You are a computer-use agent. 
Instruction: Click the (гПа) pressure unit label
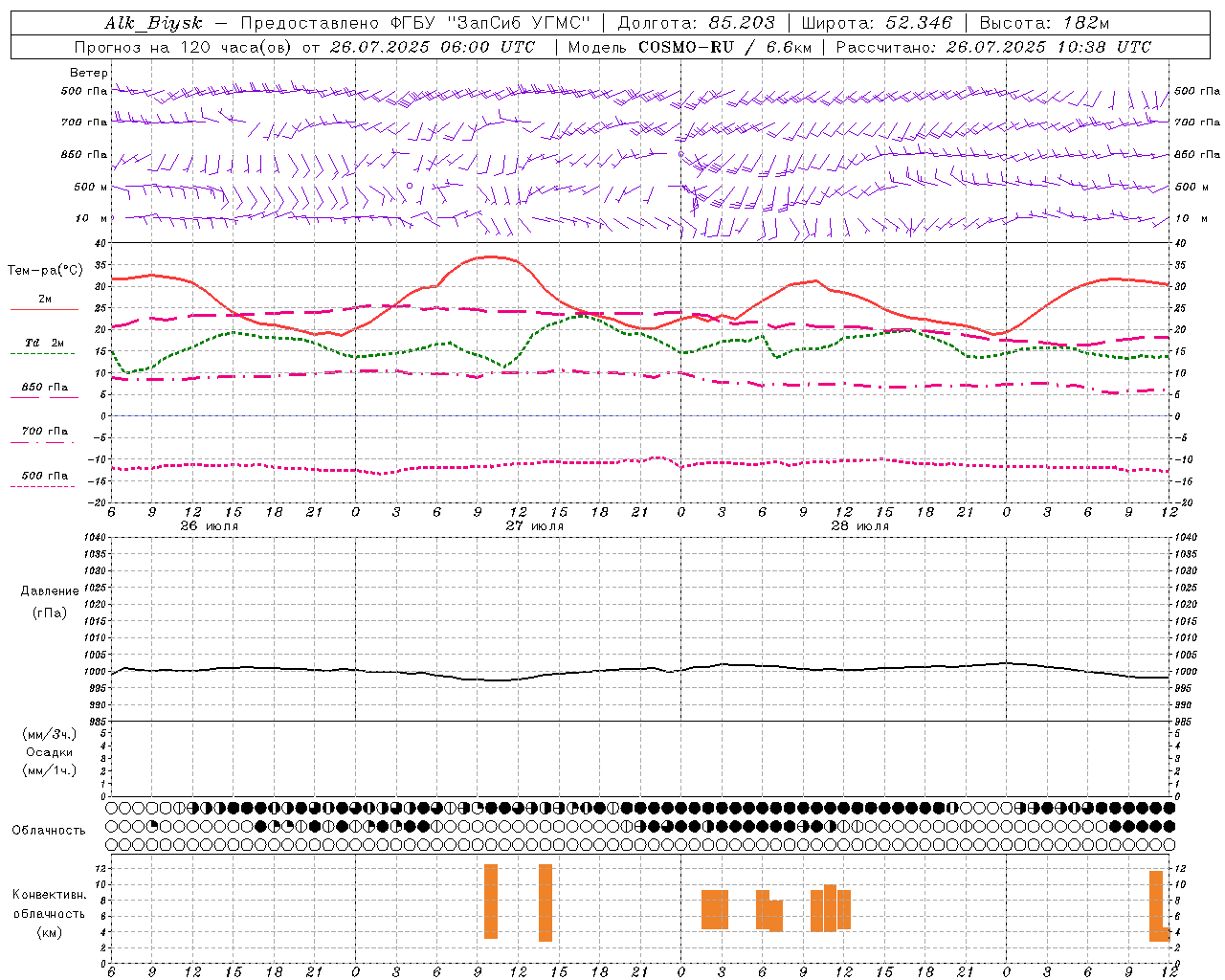pyautogui.click(x=50, y=612)
